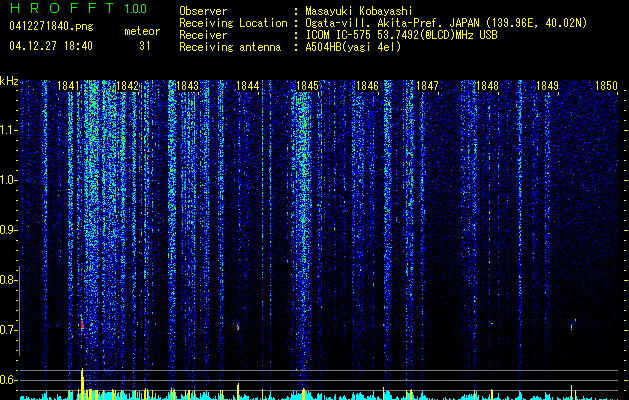This screenshot has height=400, width=629.
Task: Click the 0.9 frequency axis label
Action: (x=7, y=230)
